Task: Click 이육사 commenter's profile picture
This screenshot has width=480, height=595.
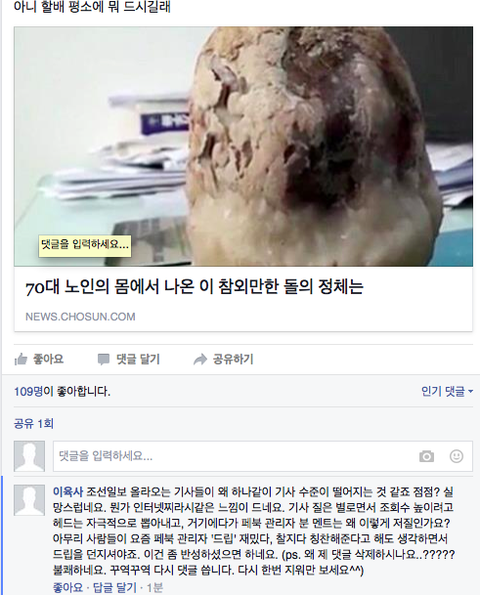Action: (x=29, y=500)
